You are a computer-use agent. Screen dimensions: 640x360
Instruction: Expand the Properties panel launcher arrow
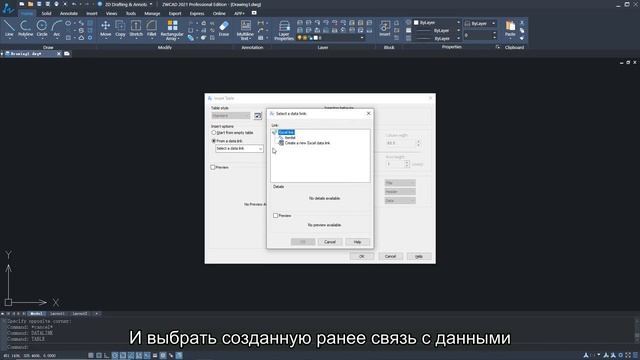[498, 47]
